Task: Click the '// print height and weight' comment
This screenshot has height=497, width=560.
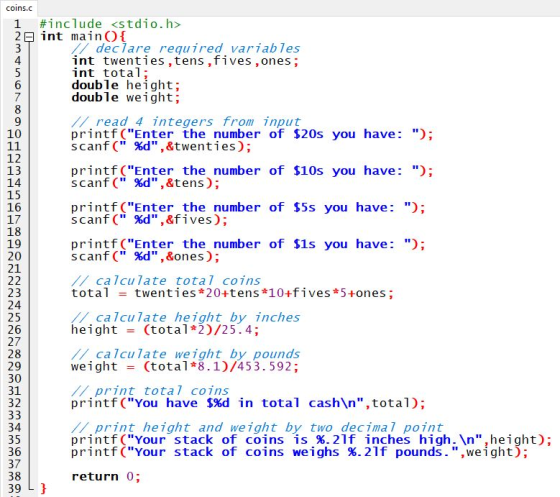Action: coord(257,427)
